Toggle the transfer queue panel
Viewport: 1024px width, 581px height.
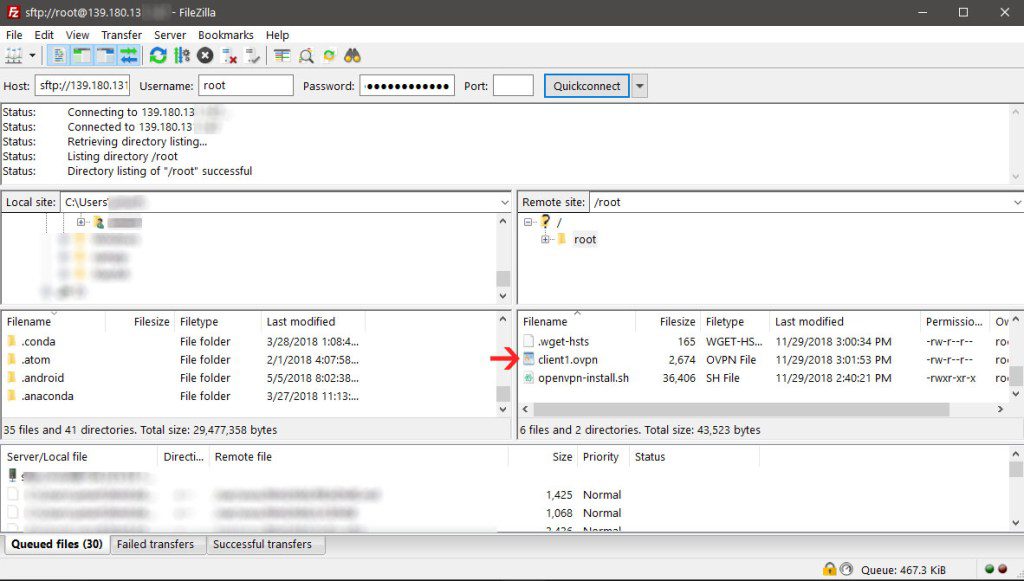[128, 55]
